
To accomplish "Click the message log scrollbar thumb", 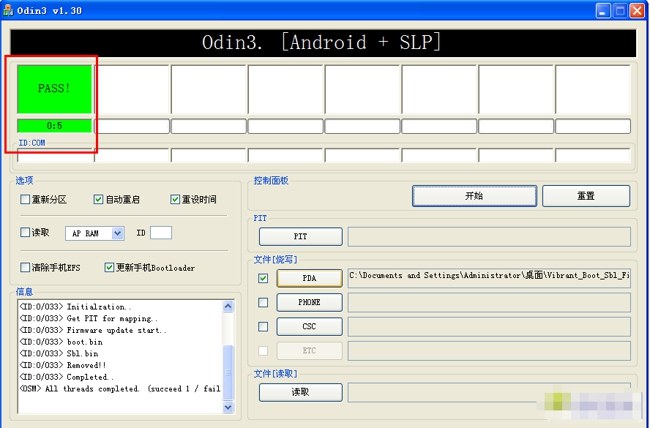I will [228, 372].
